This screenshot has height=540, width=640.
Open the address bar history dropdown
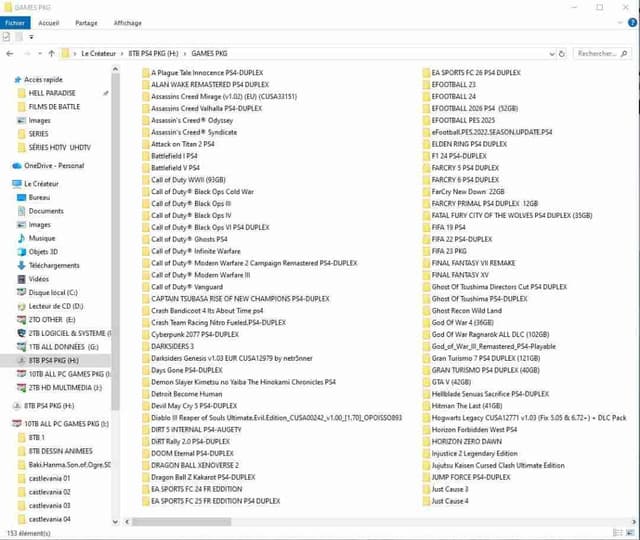[x=552, y=53]
